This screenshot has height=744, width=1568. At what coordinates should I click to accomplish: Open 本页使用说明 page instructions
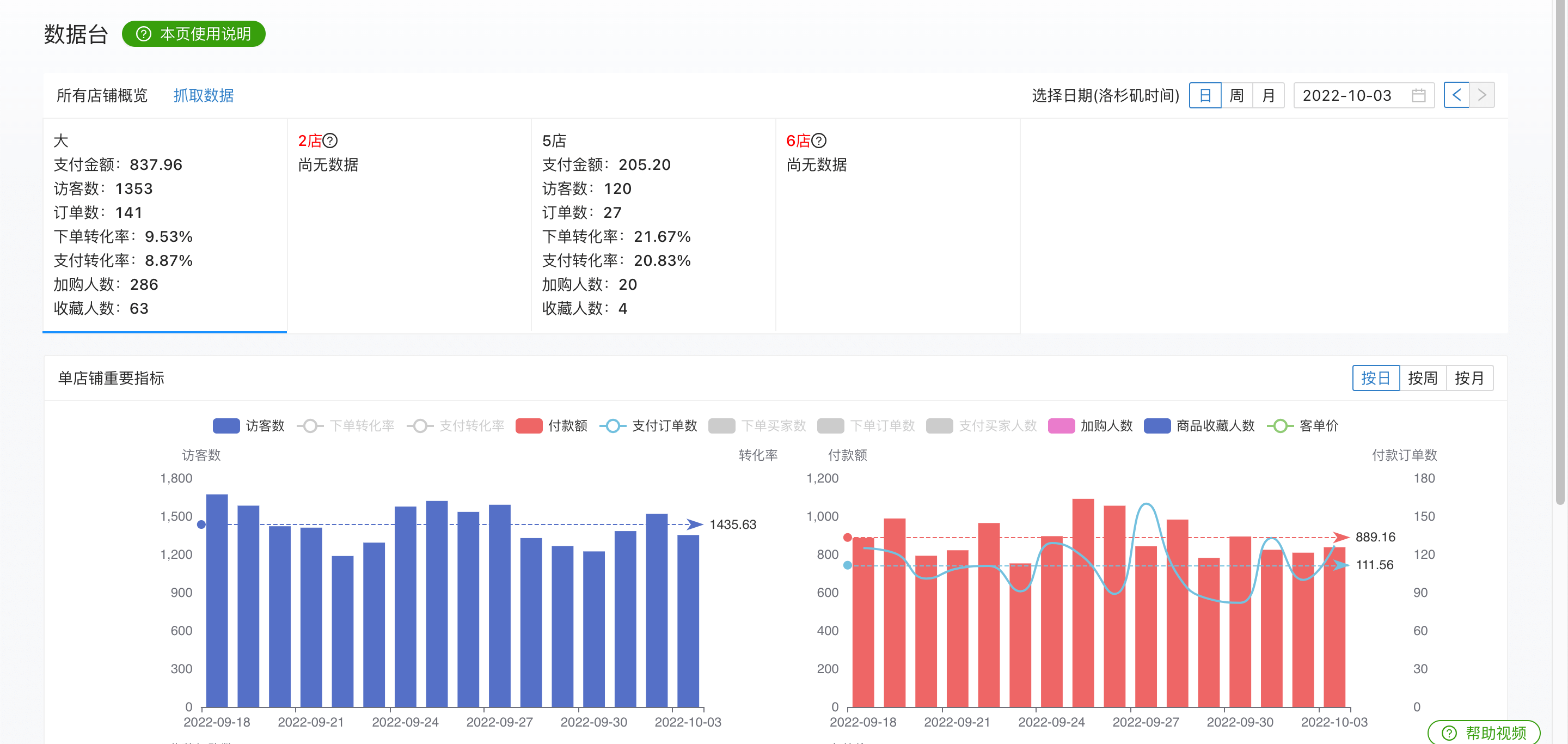[x=194, y=34]
